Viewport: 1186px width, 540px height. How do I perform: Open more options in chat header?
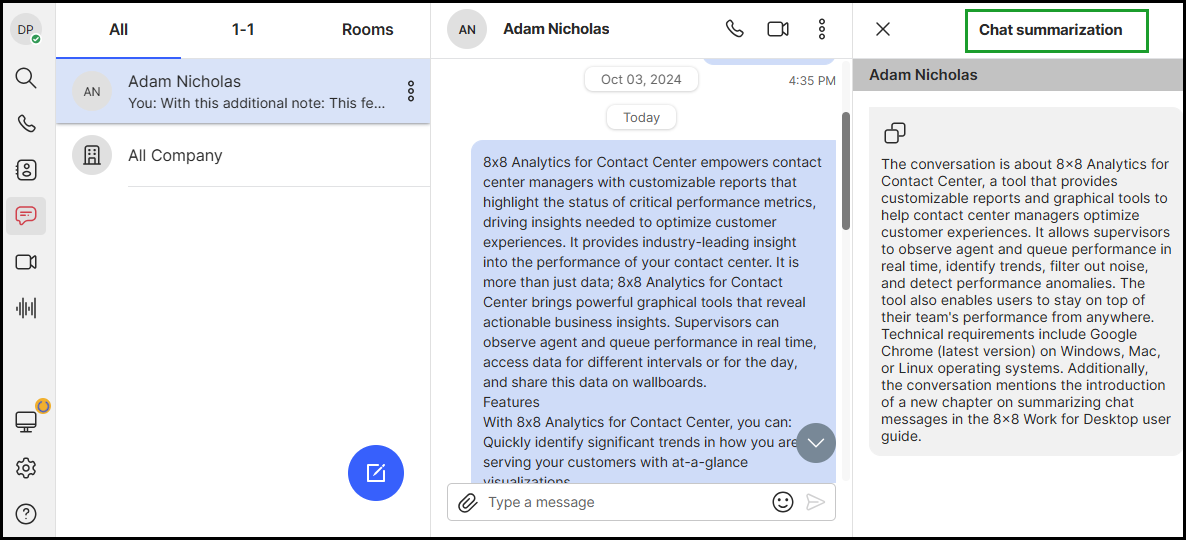click(822, 29)
